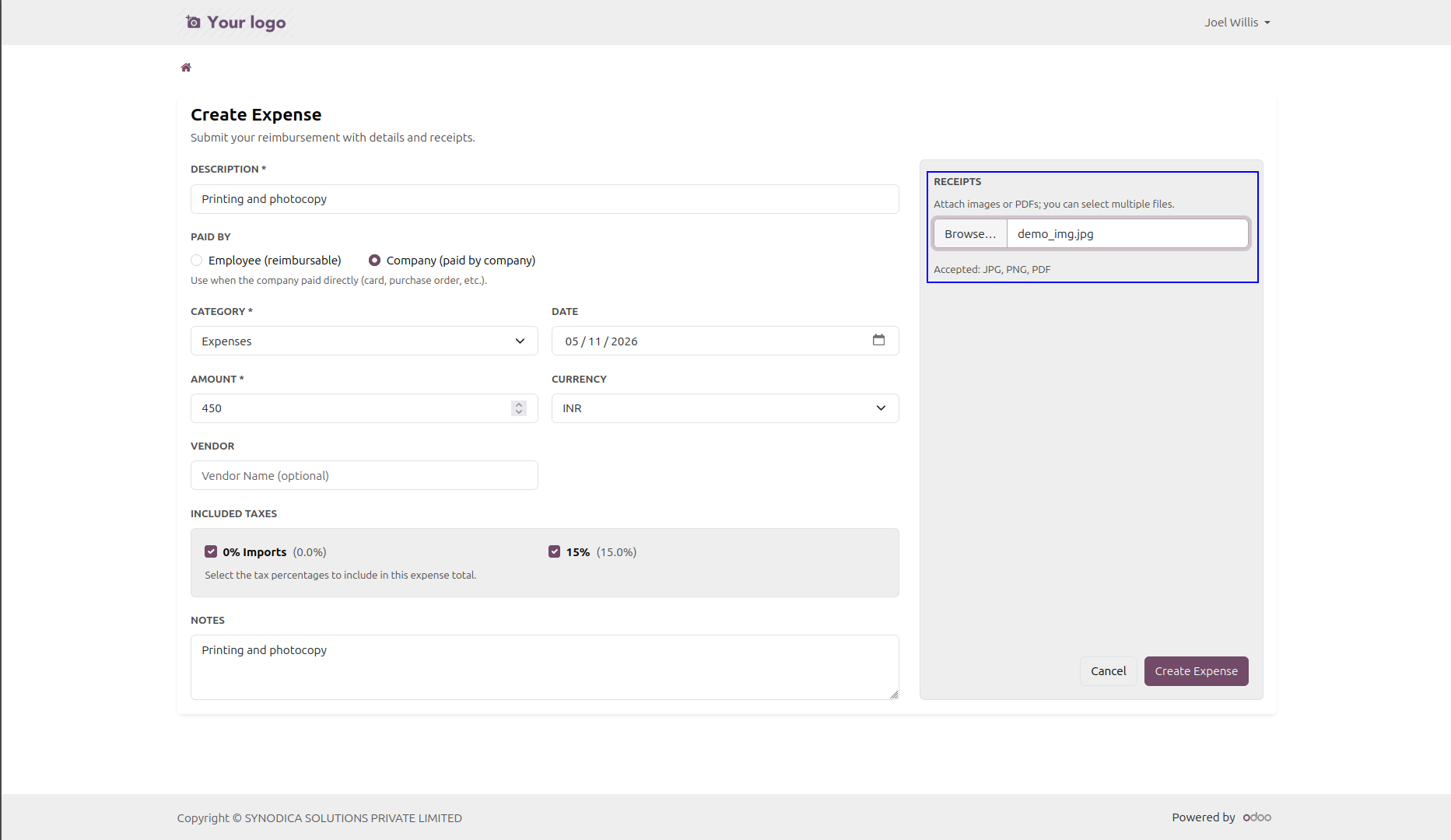Click the 'Accepted: JPG, PNG, PDF' text

(x=992, y=270)
